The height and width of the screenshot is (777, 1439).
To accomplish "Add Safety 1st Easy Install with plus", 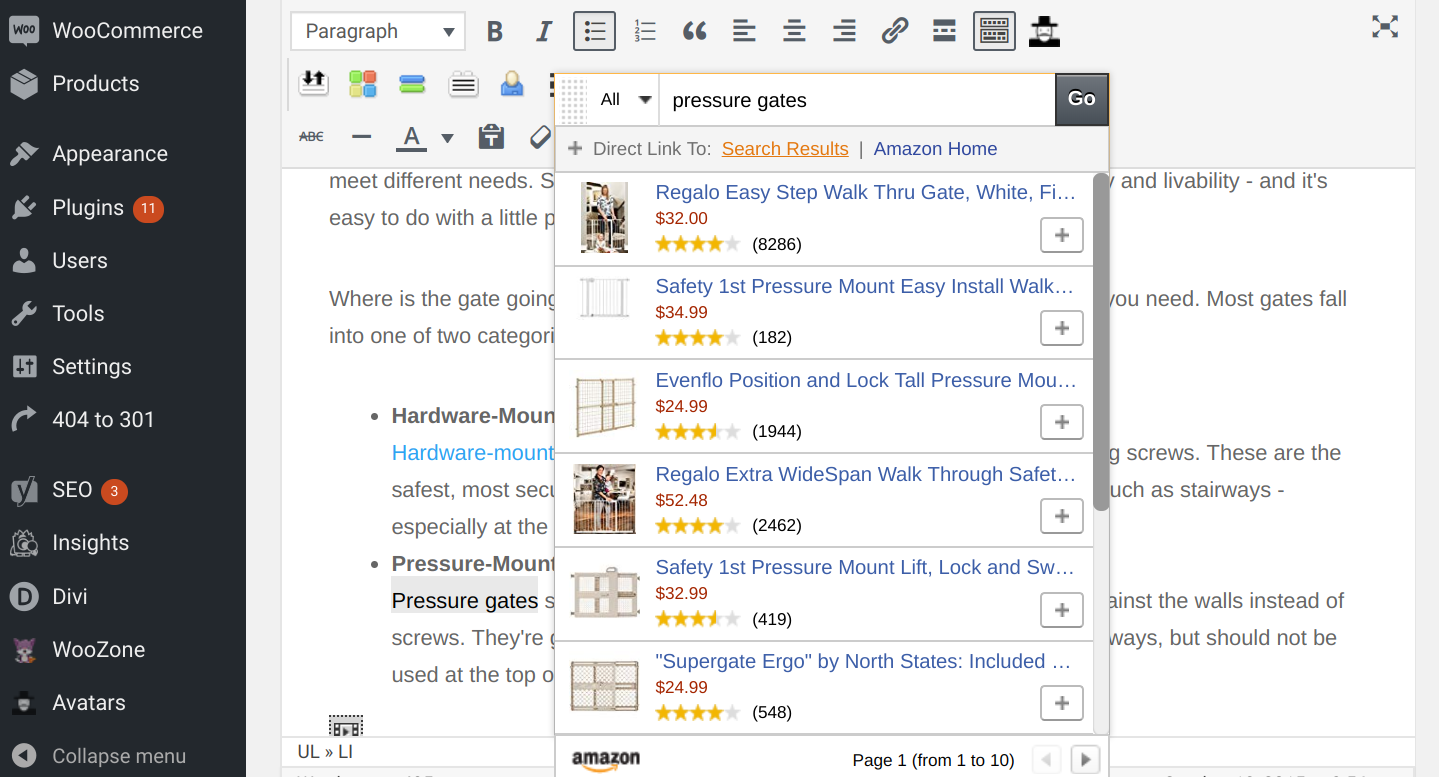I will point(1062,328).
